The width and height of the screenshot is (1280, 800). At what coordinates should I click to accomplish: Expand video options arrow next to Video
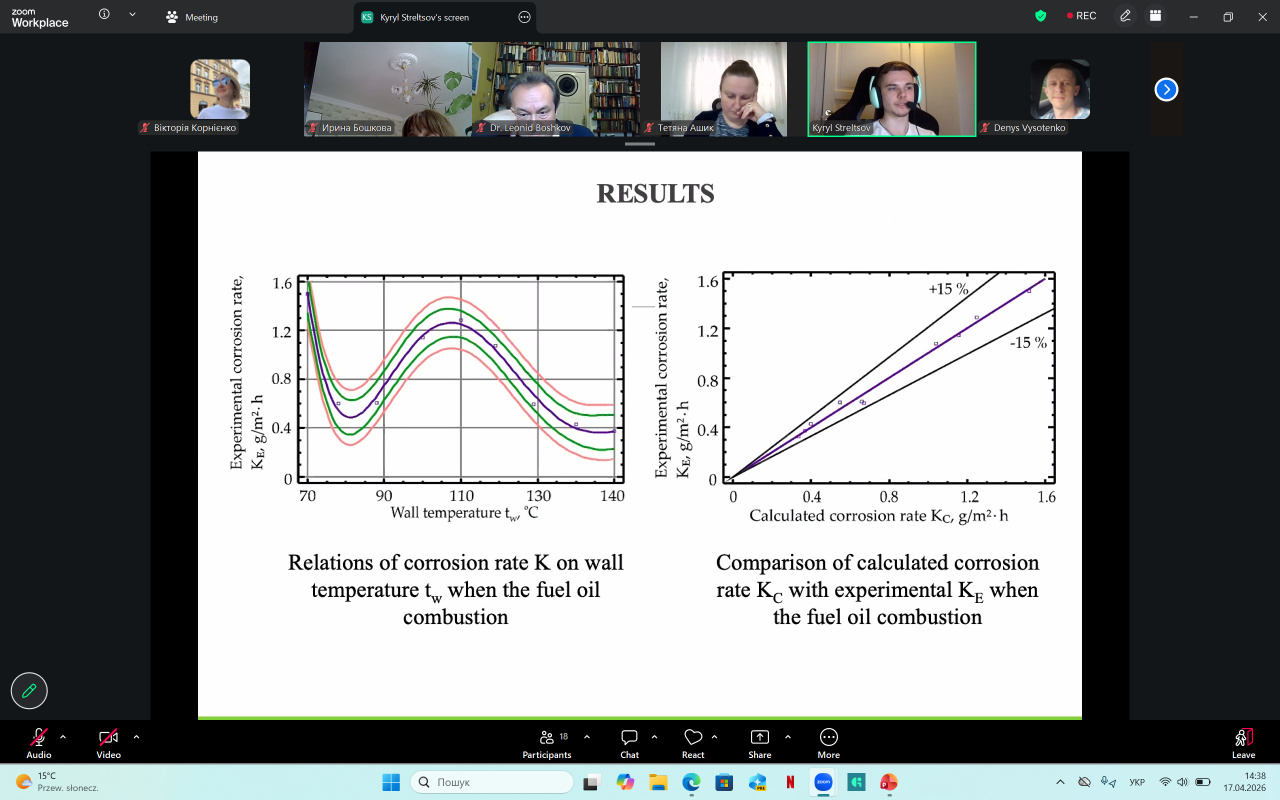click(x=136, y=737)
